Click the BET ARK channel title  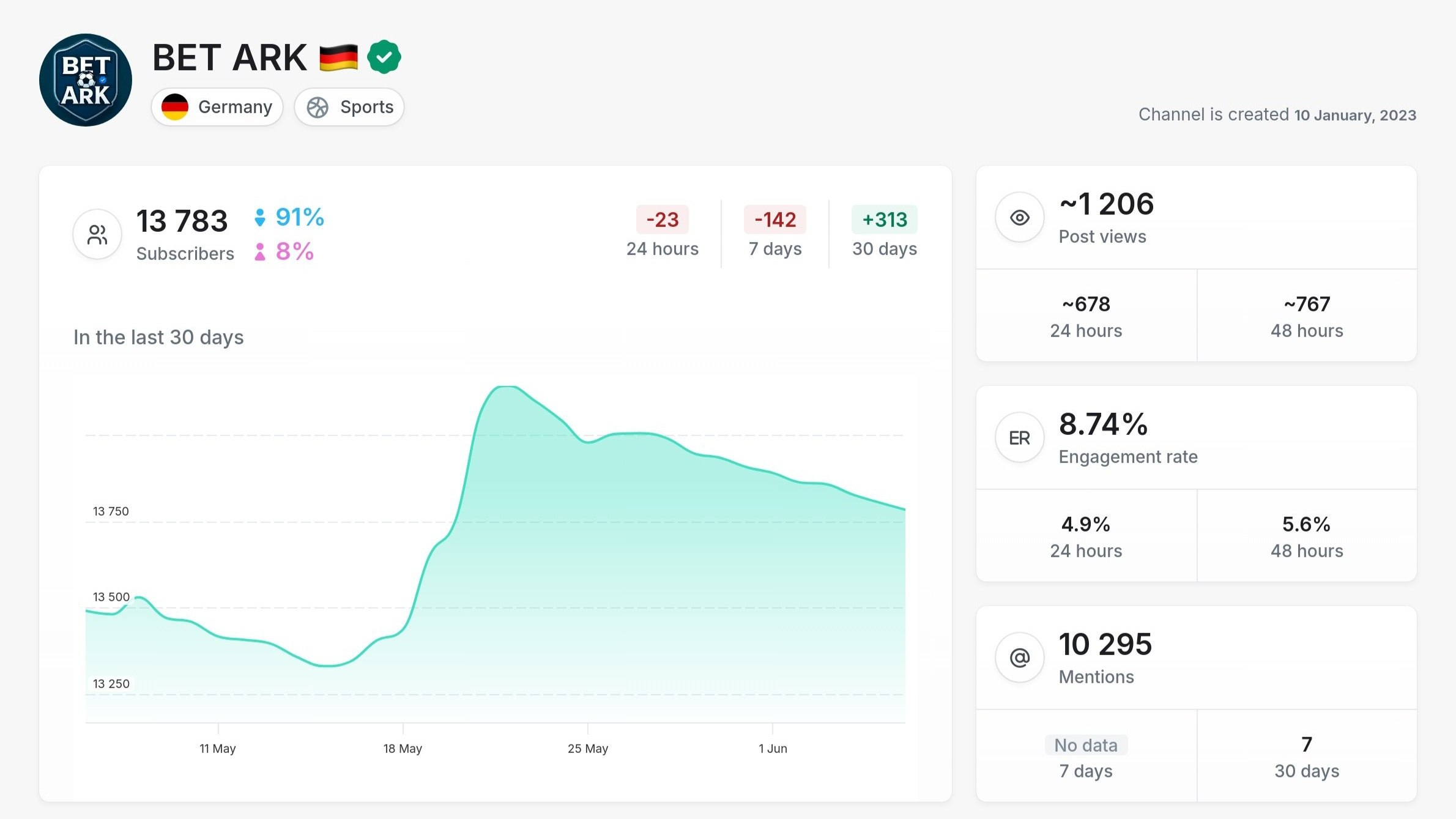click(x=229, y=57)
